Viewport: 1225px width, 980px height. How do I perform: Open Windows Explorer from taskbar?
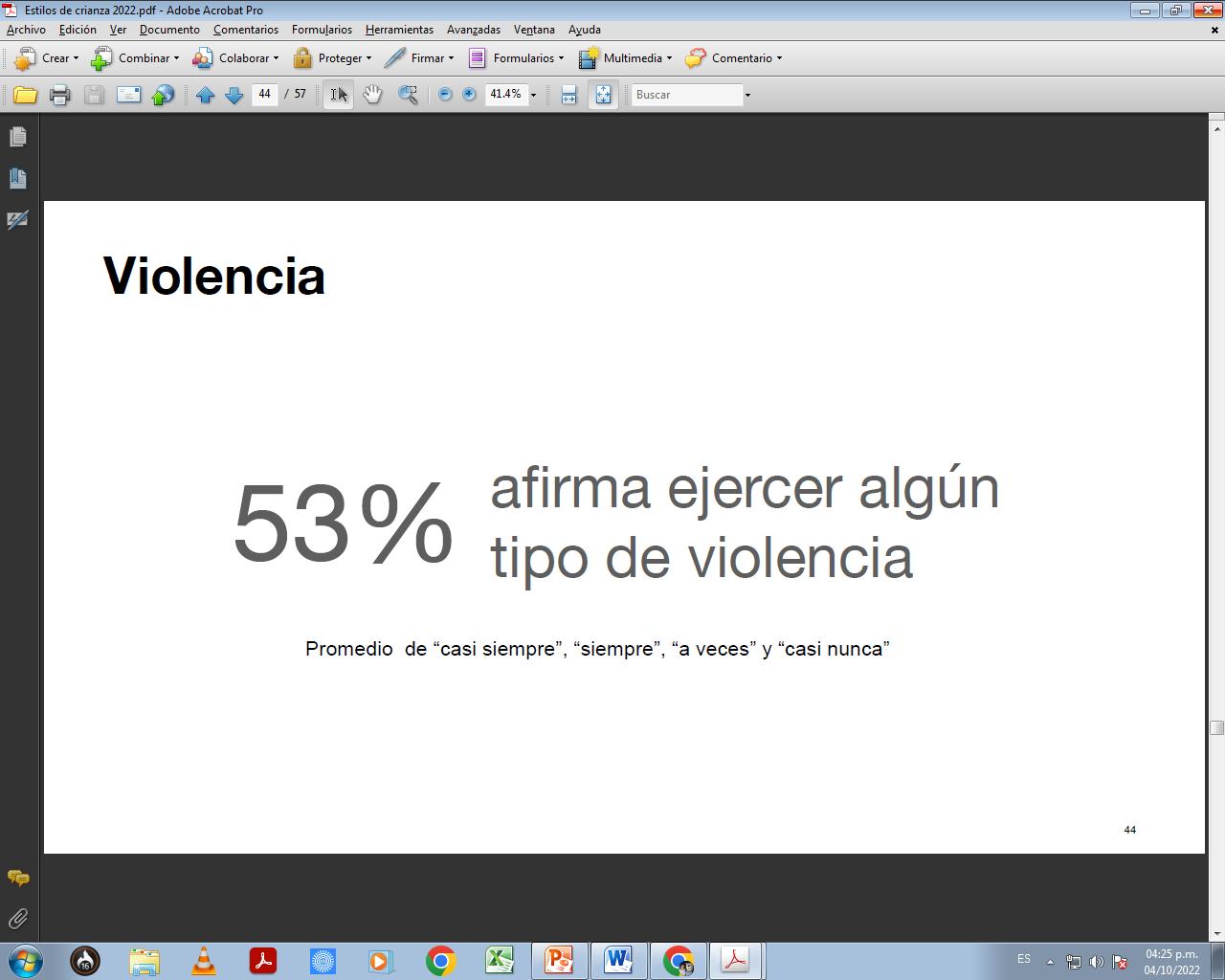pyautogui.click(x=145, y=960)
